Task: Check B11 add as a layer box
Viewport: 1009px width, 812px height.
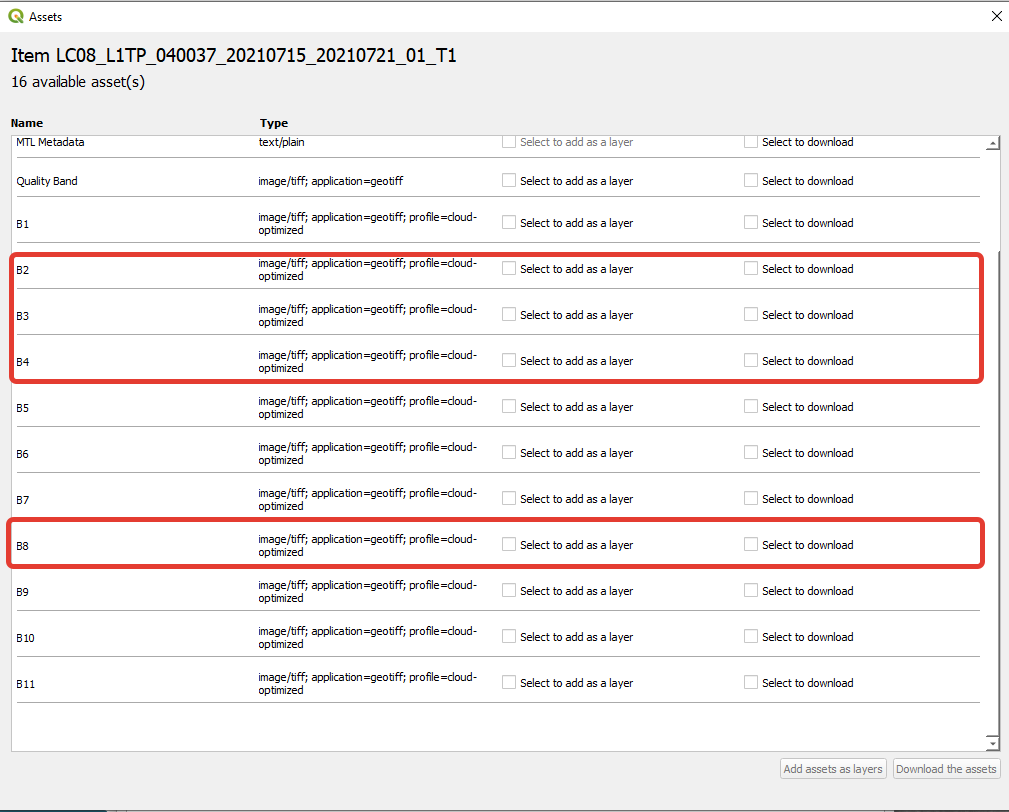Action: (x=508, y=683)
